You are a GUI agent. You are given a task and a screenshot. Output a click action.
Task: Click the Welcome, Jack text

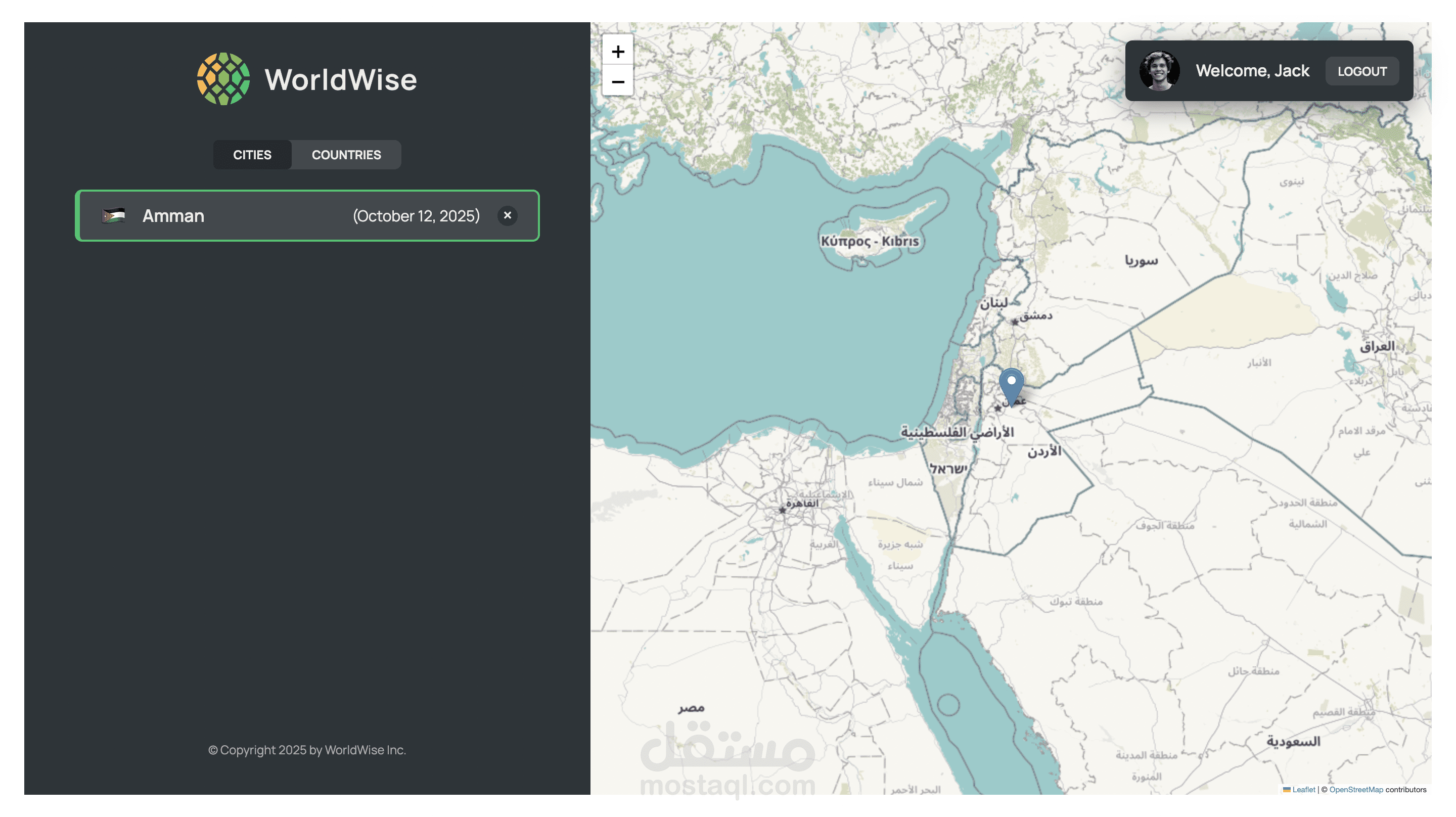click(1252, 71)
